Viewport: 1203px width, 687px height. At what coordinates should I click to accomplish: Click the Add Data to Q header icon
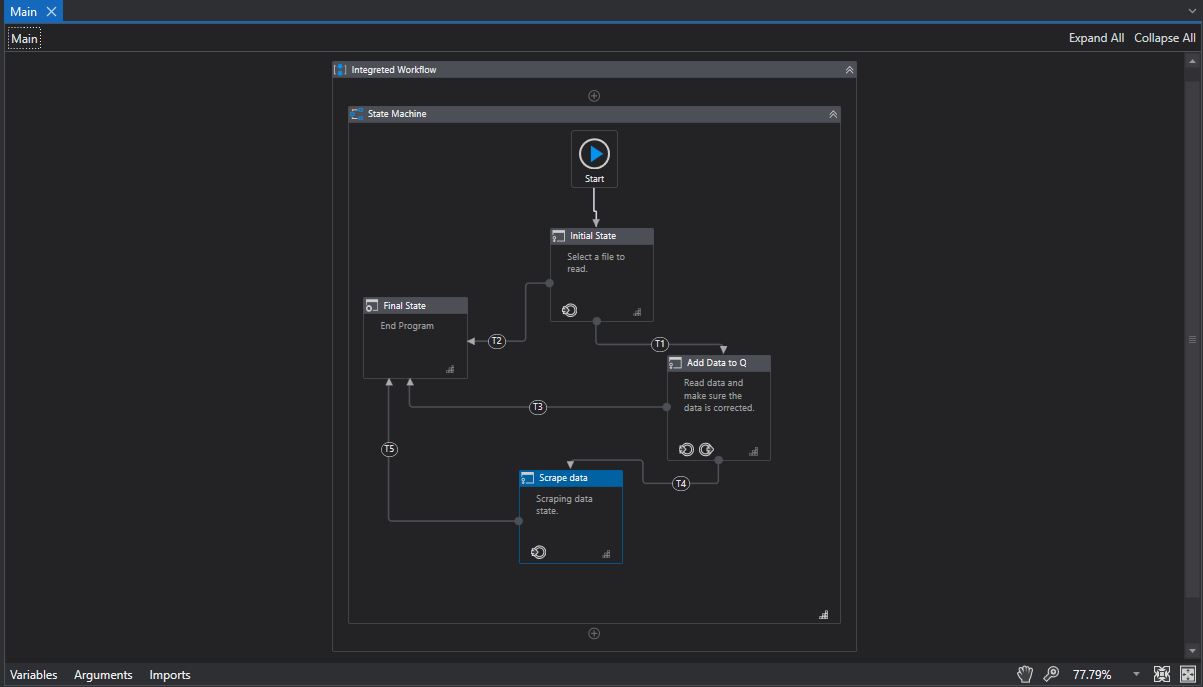coord(675,363)
